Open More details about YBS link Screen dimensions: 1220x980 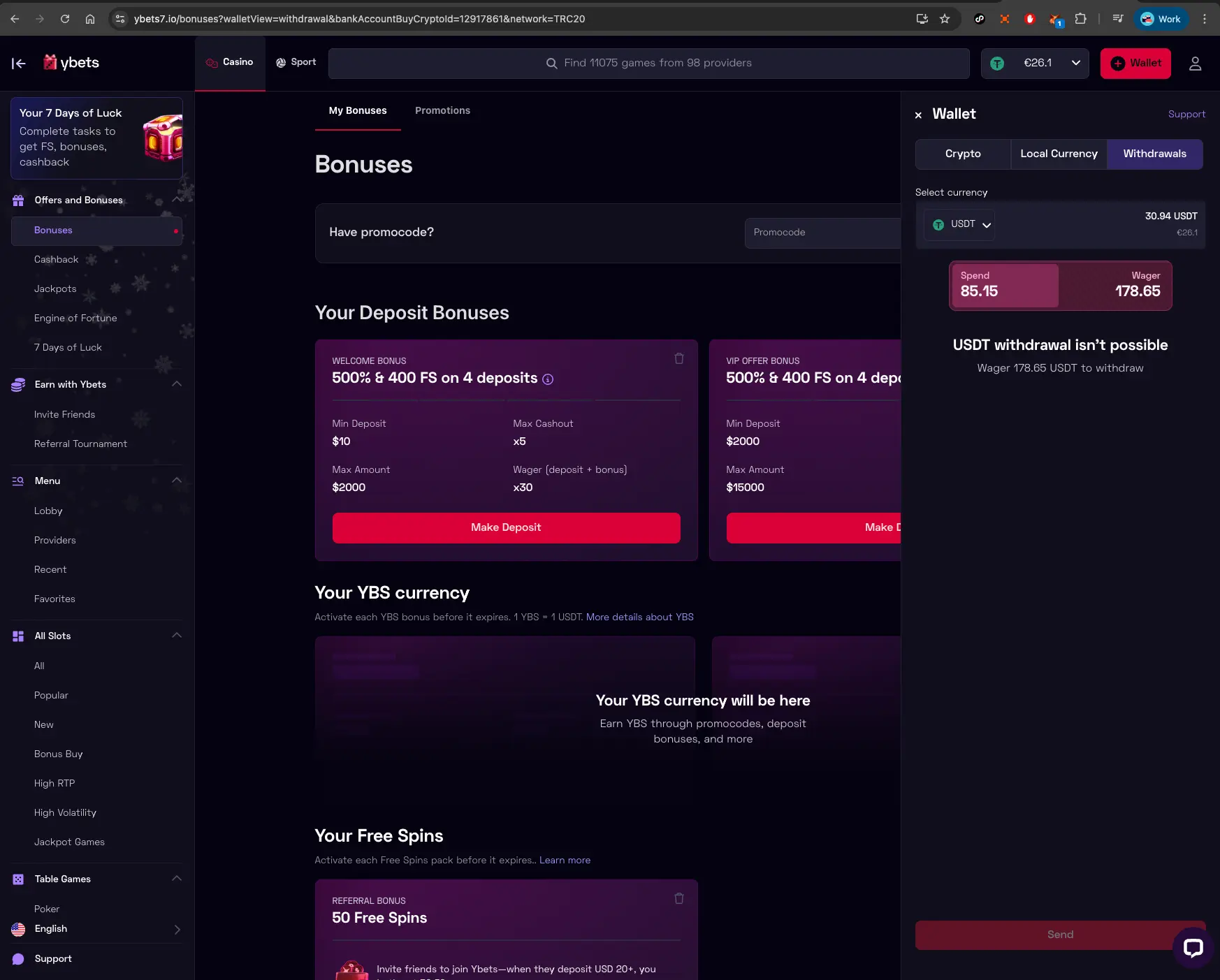point(639,617)
